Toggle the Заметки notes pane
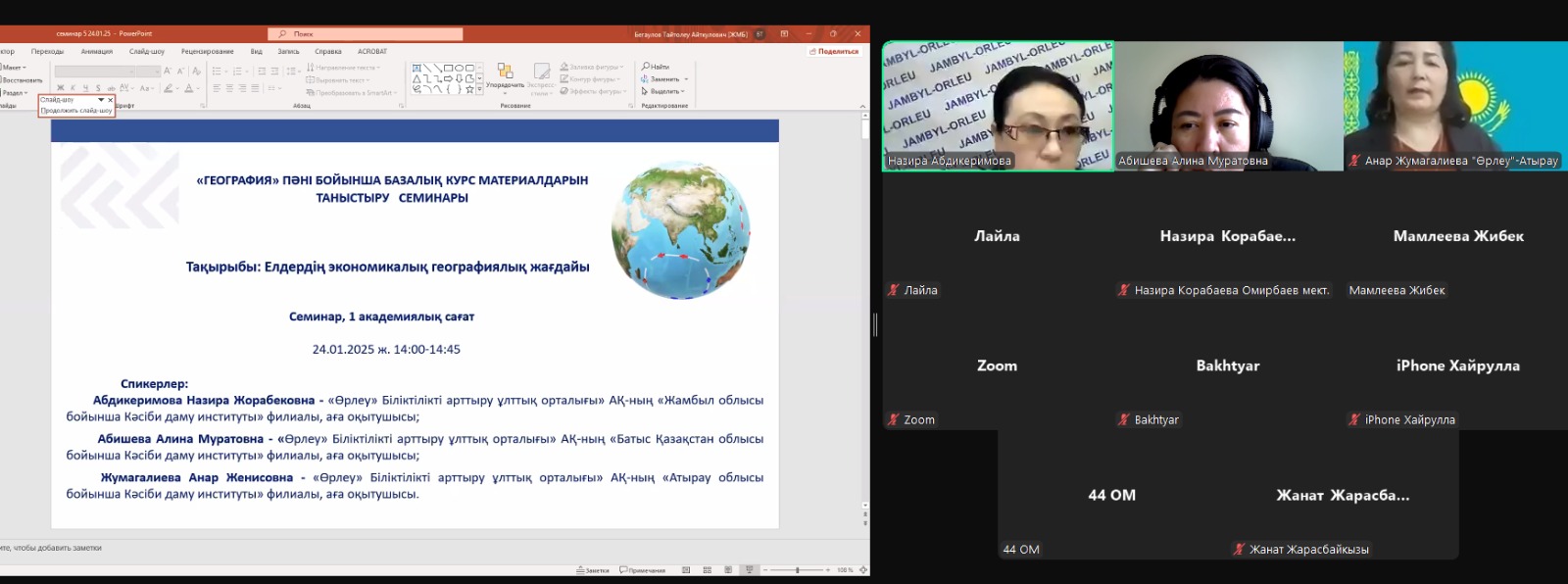 [x=593, y=570]
